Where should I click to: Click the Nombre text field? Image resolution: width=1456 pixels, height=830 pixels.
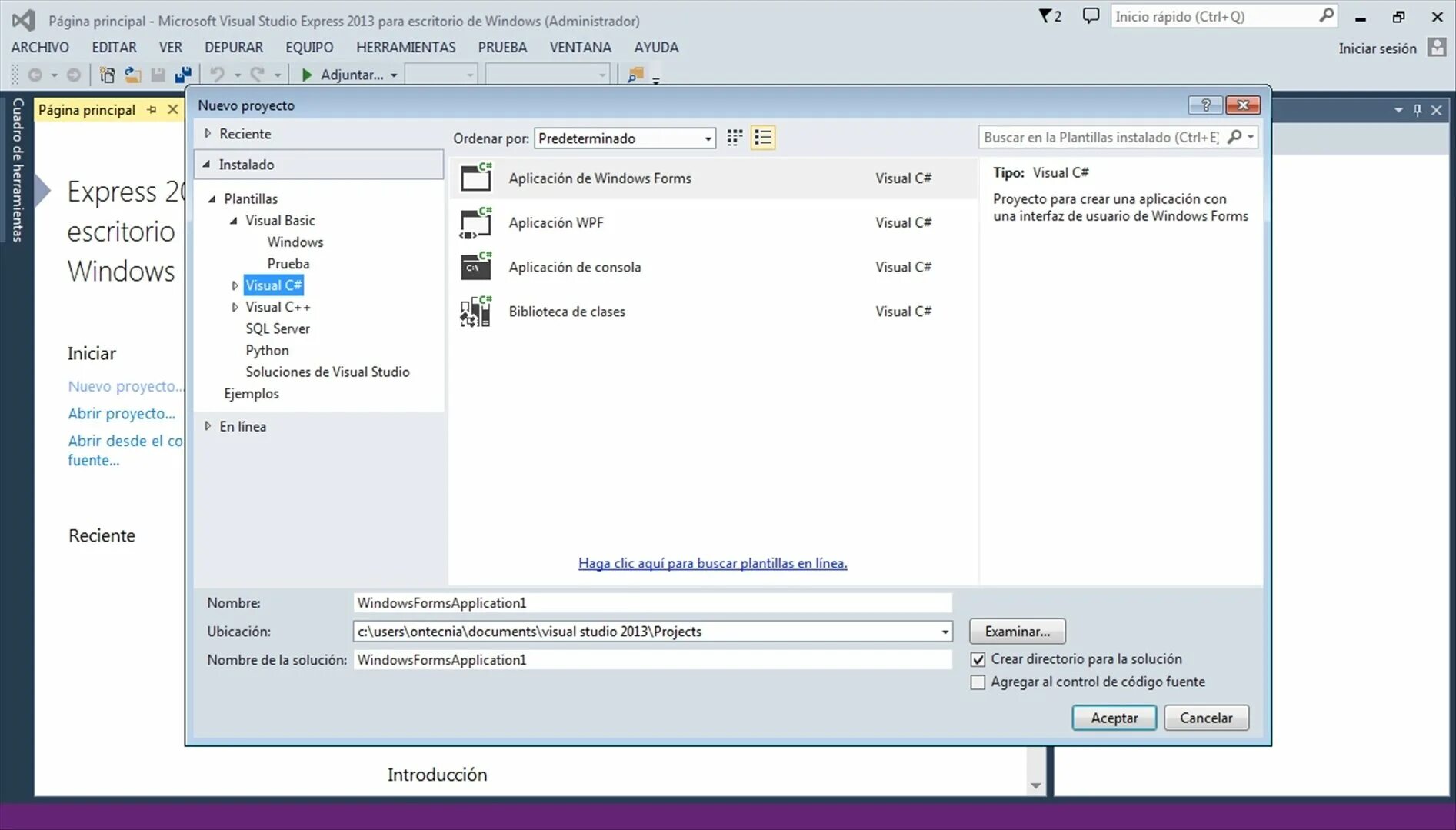(x=652, y=603)
